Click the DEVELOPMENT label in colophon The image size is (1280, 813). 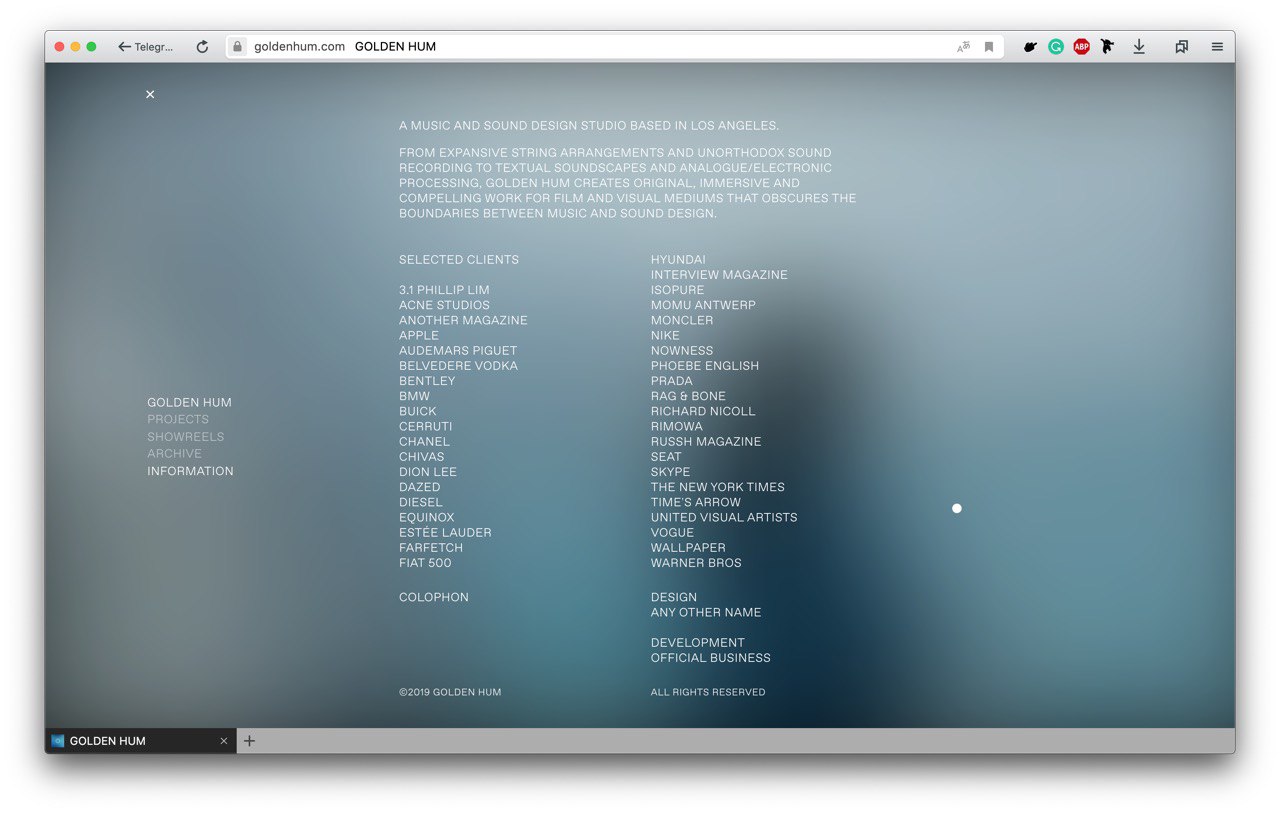pos(698,643)
